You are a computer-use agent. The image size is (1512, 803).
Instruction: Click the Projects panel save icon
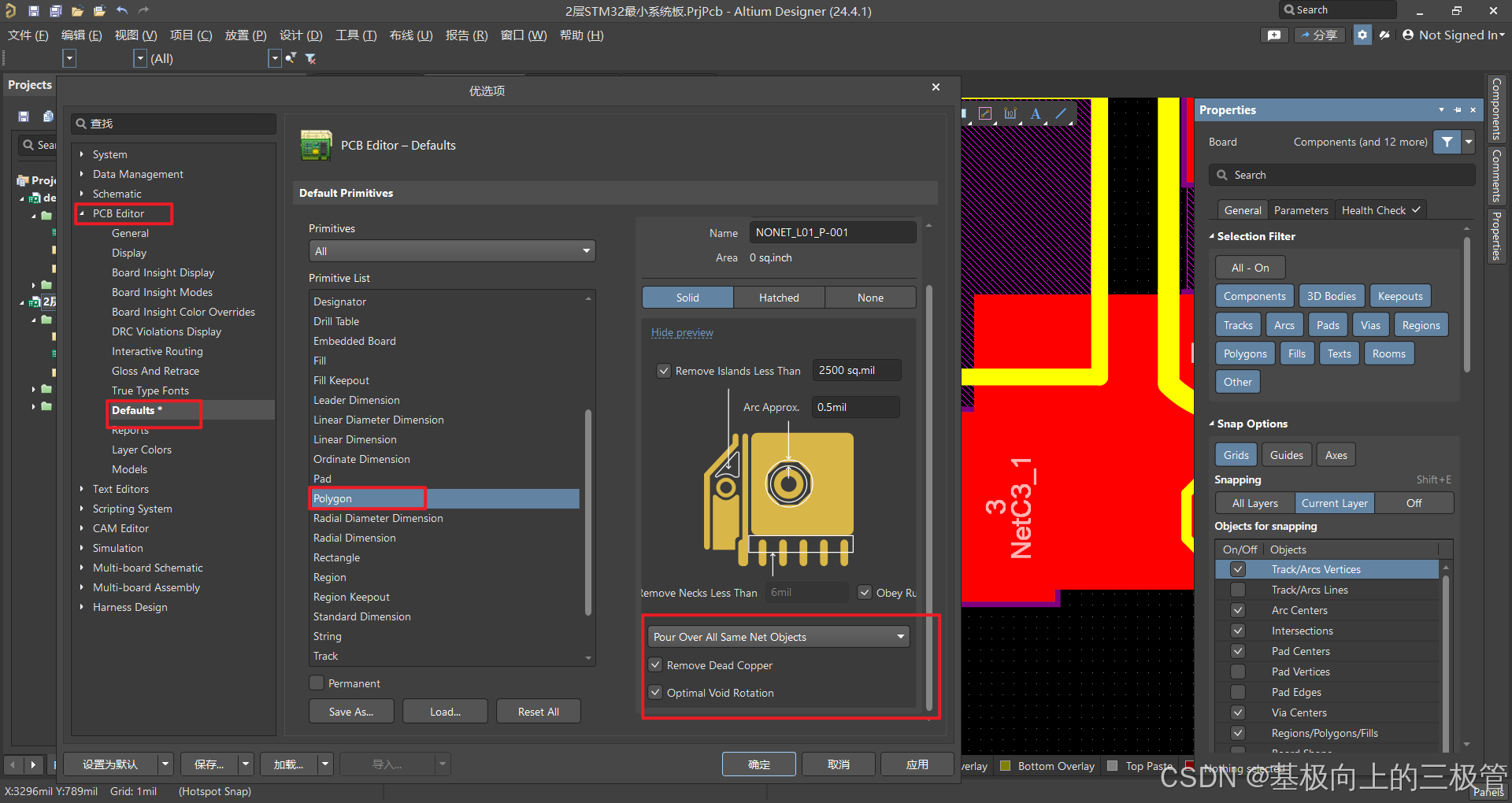click(24, 117)
